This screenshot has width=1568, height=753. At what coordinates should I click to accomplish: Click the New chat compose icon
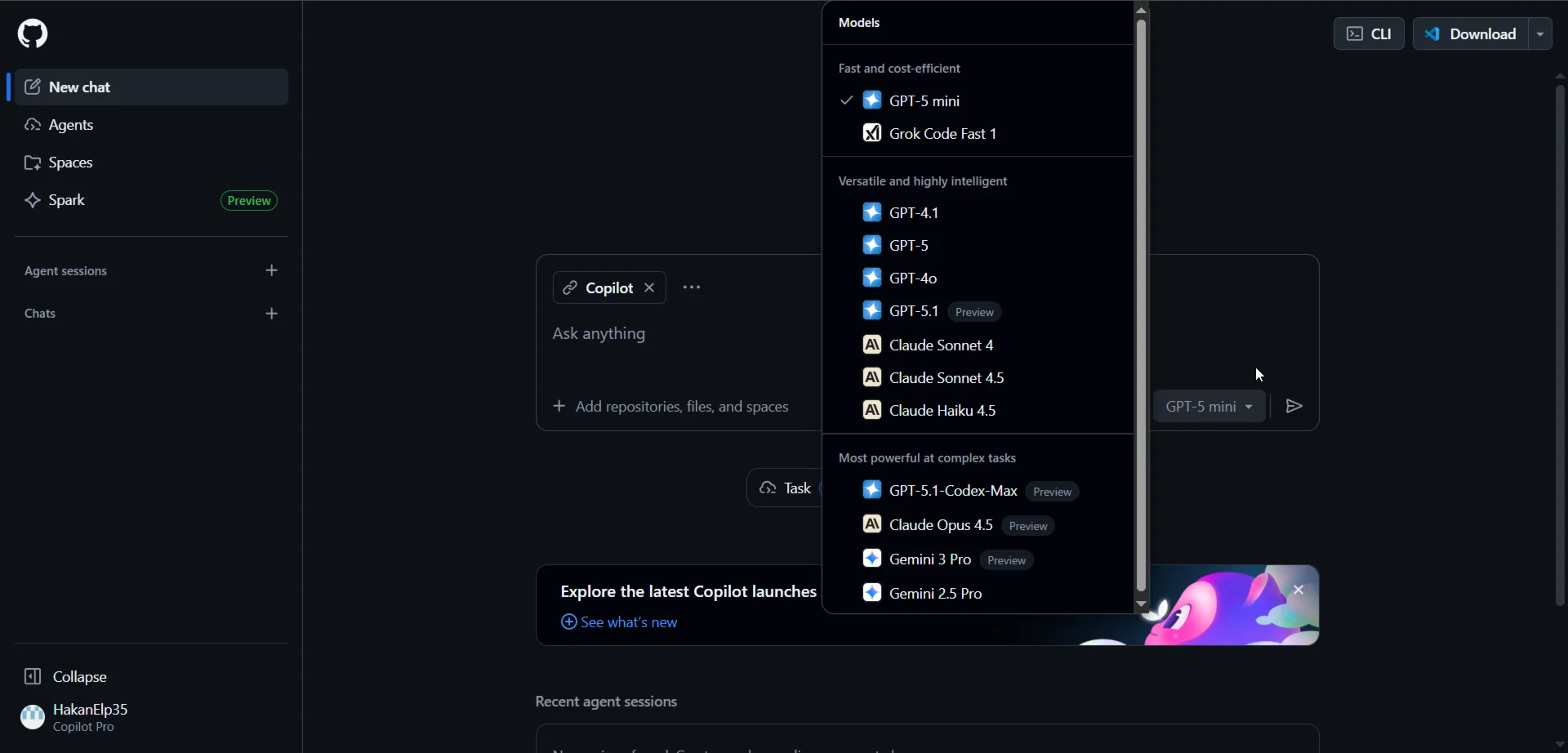click(x=33, y=87)
